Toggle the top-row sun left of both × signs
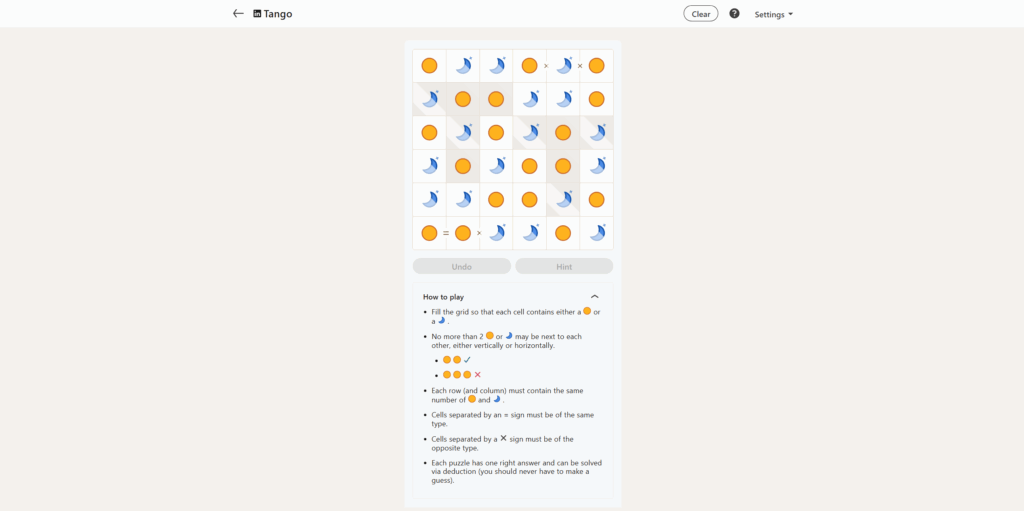 529,66
